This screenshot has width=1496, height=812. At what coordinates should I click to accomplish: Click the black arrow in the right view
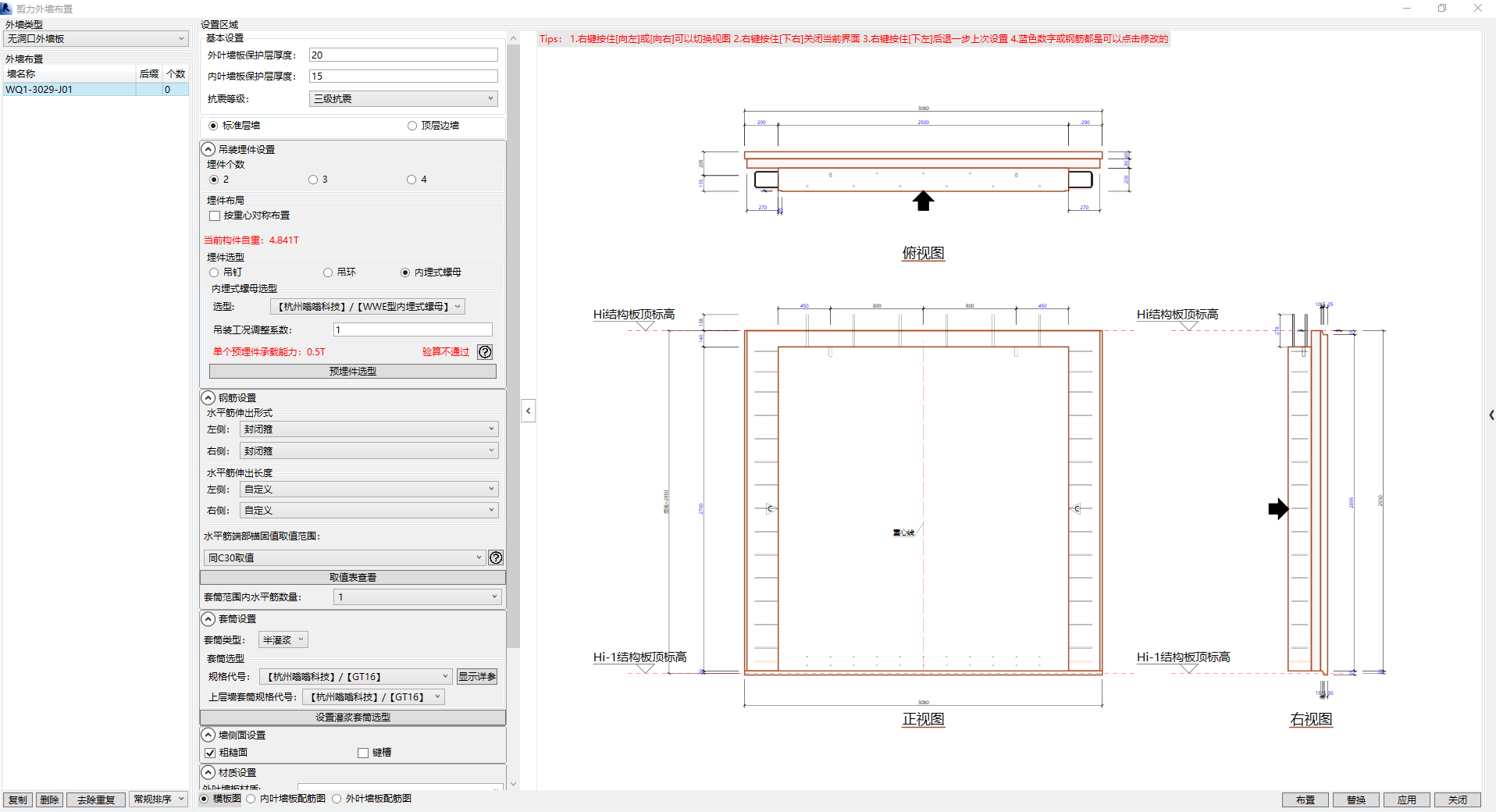pyautogui.click(x=1278, y=509)
